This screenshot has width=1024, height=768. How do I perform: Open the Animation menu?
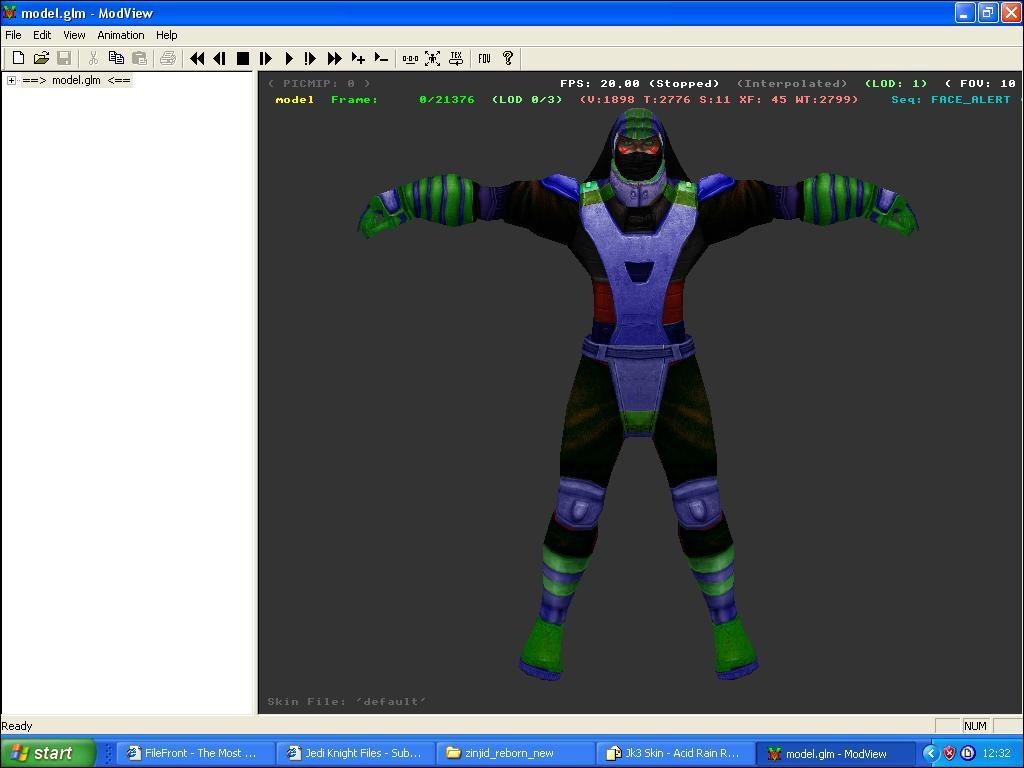[120, 35]
